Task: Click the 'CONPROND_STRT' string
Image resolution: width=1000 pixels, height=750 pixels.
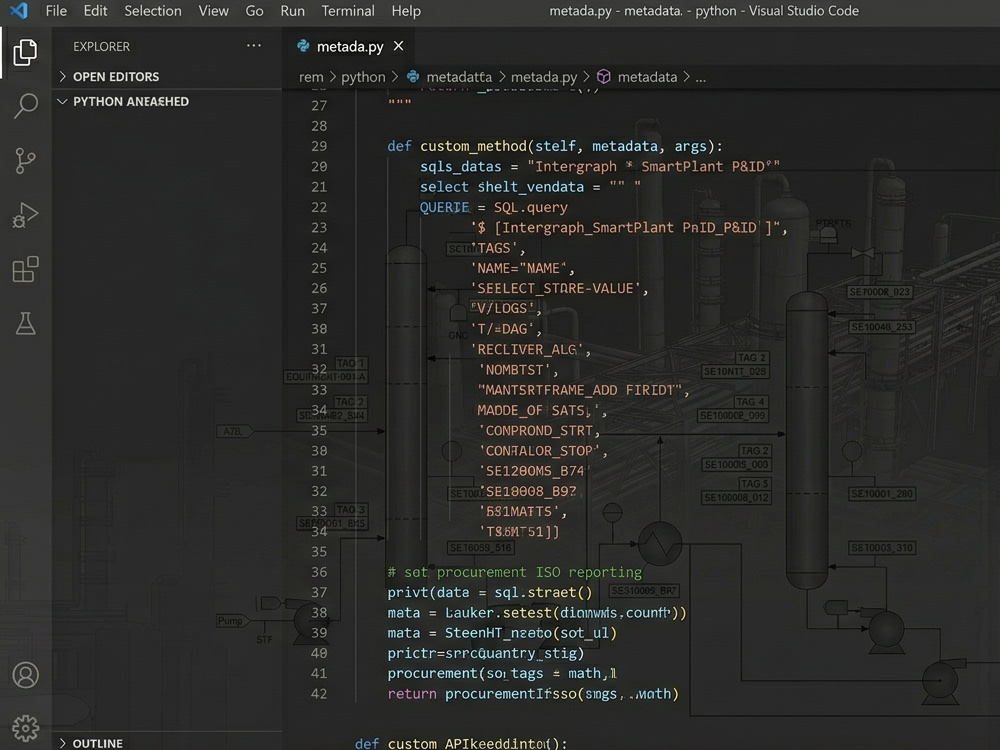Action: pyautogui.click(x=536, y=430)
